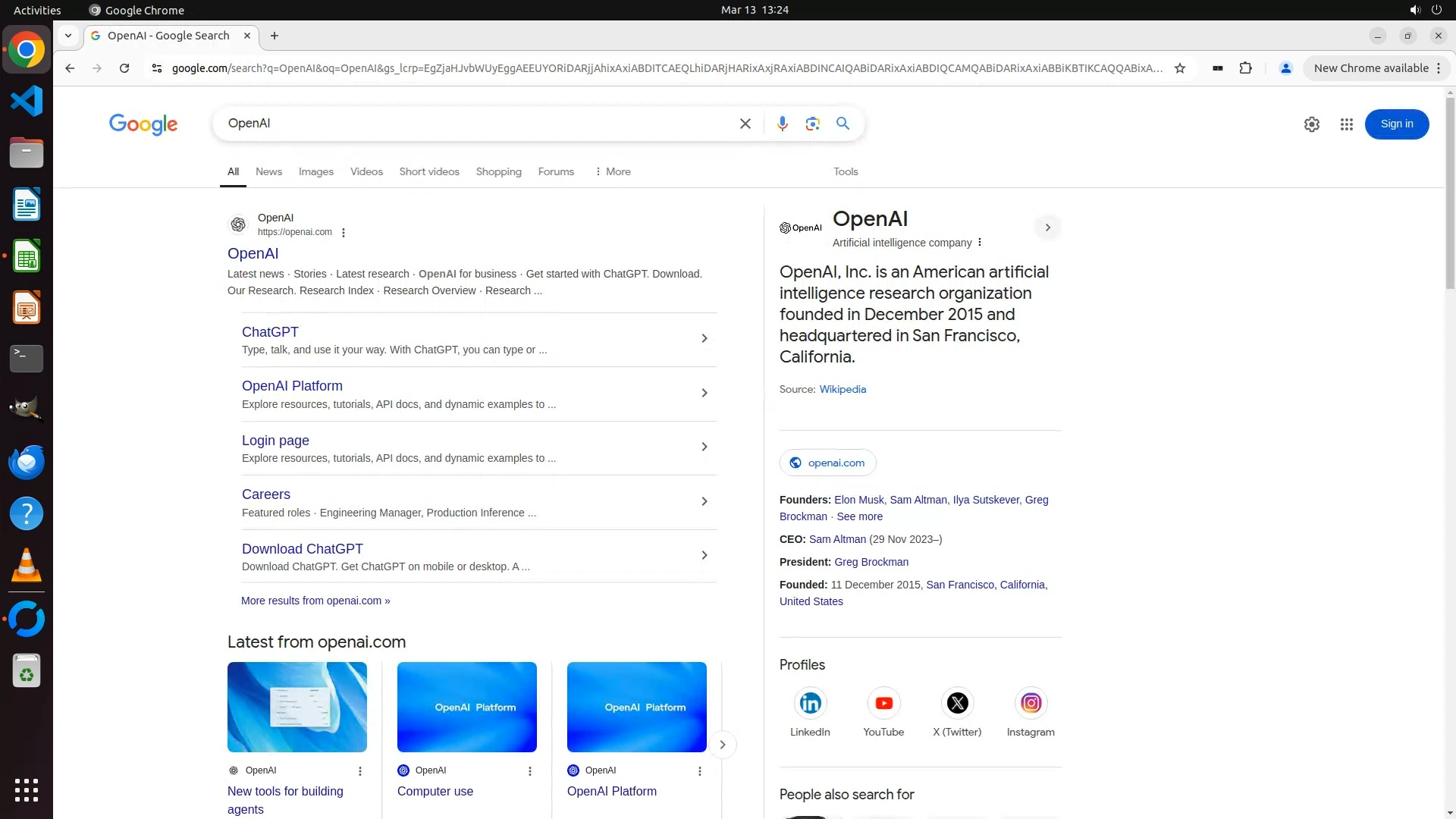Switch to the Images tab
Viewport: 1456px width, 819px height.
(x=315, y=171)
